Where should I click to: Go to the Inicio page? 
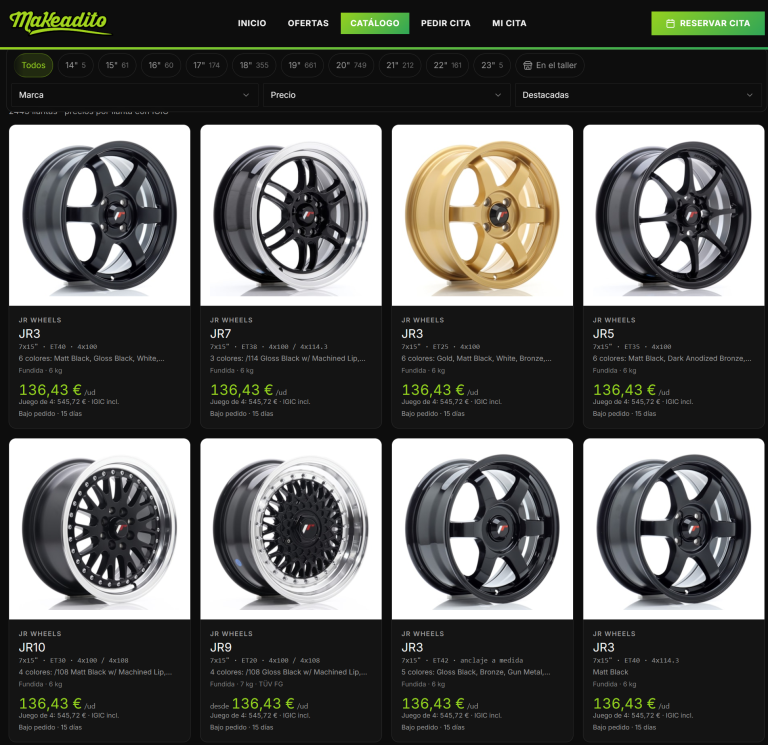click(252, 23)
